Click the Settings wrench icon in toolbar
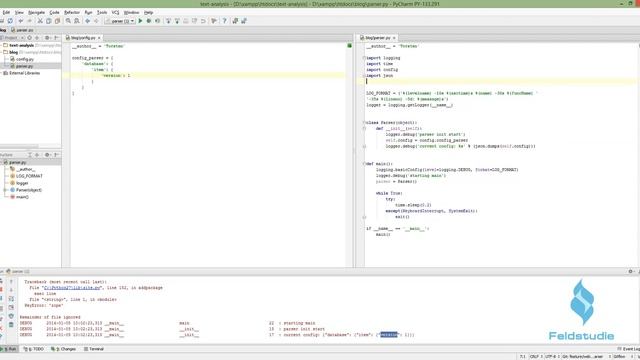This screenshot has height=360, width=640. click(214, 21)
